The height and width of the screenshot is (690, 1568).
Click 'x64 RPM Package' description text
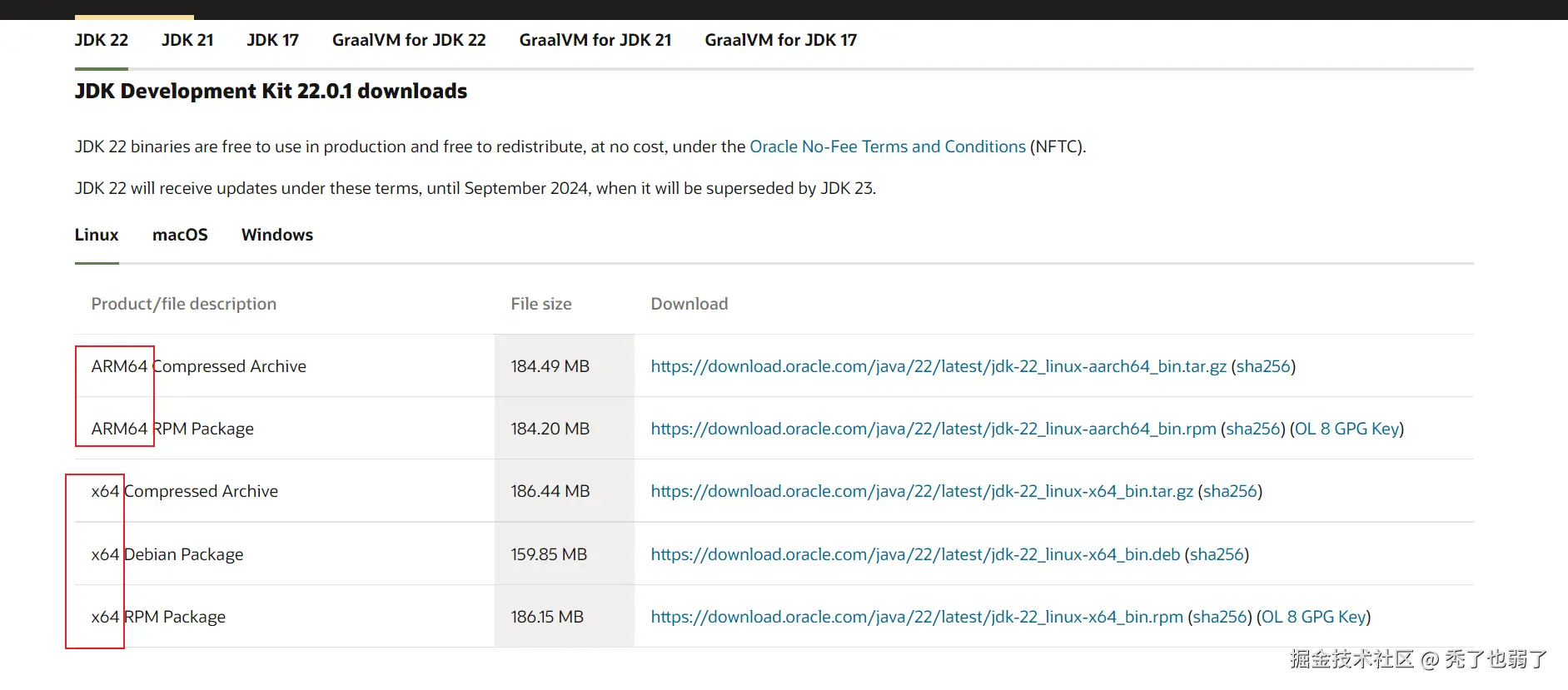[x=158, y=617]
